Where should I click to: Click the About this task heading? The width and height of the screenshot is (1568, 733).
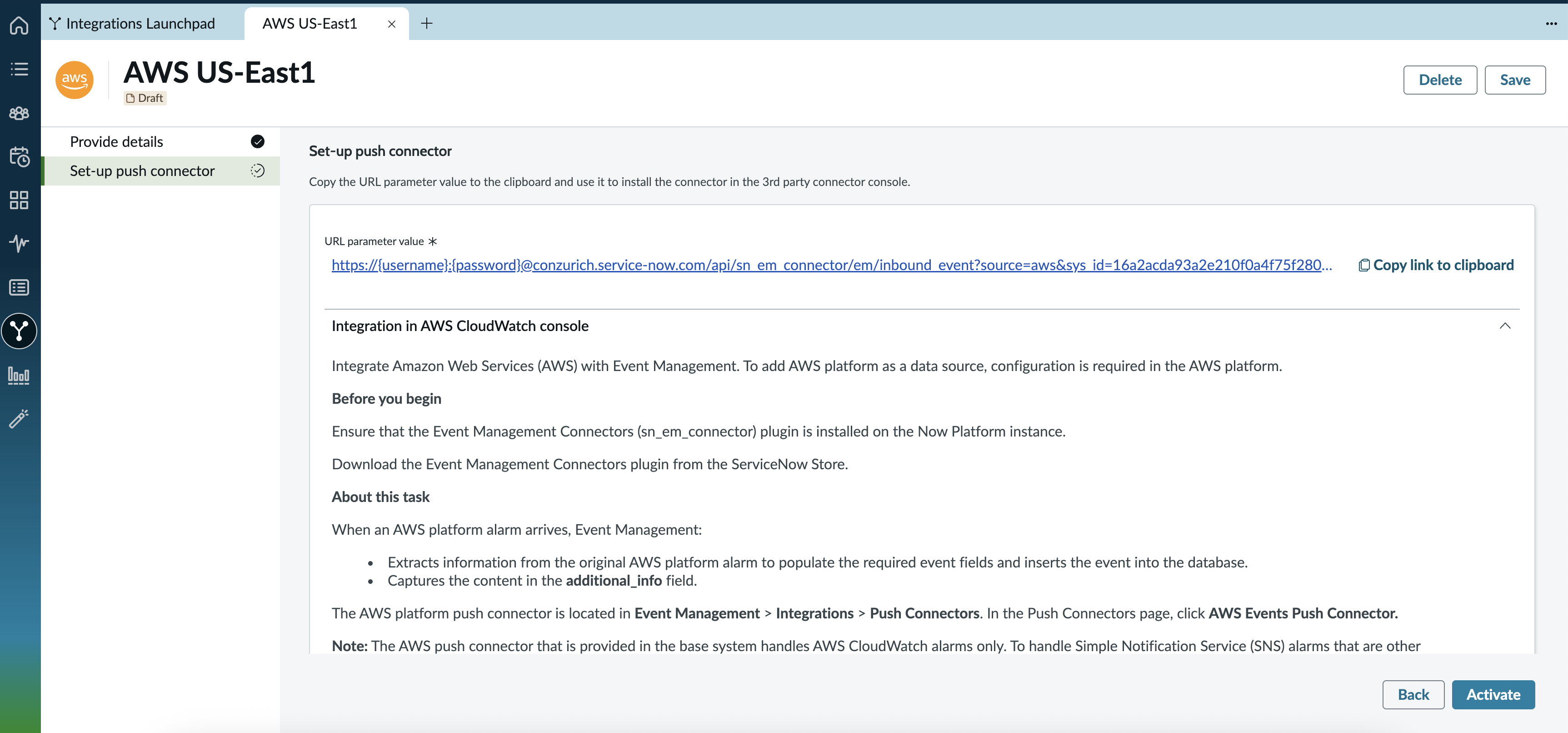coord(380,497)
